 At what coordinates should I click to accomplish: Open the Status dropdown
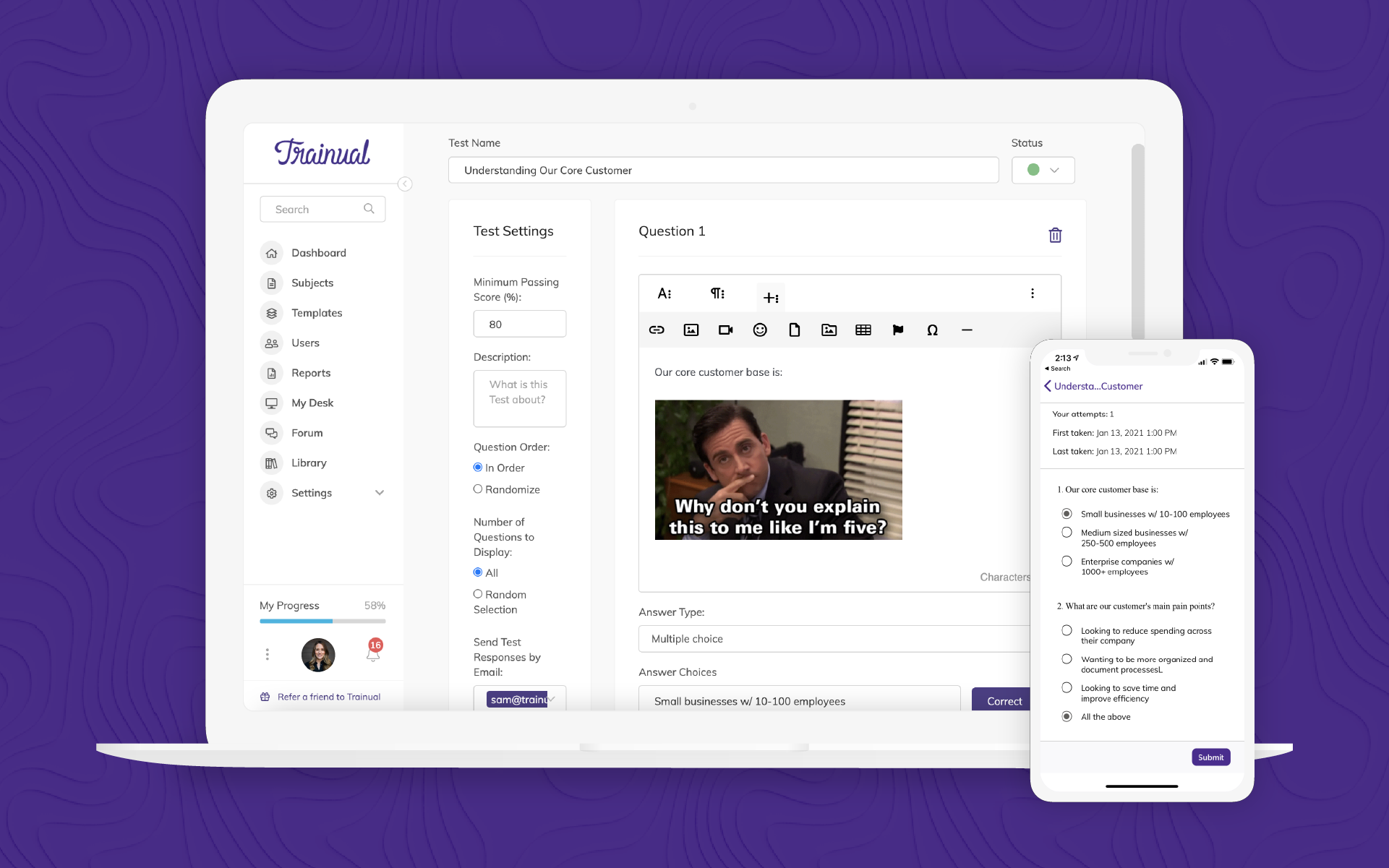[1043, 170]
